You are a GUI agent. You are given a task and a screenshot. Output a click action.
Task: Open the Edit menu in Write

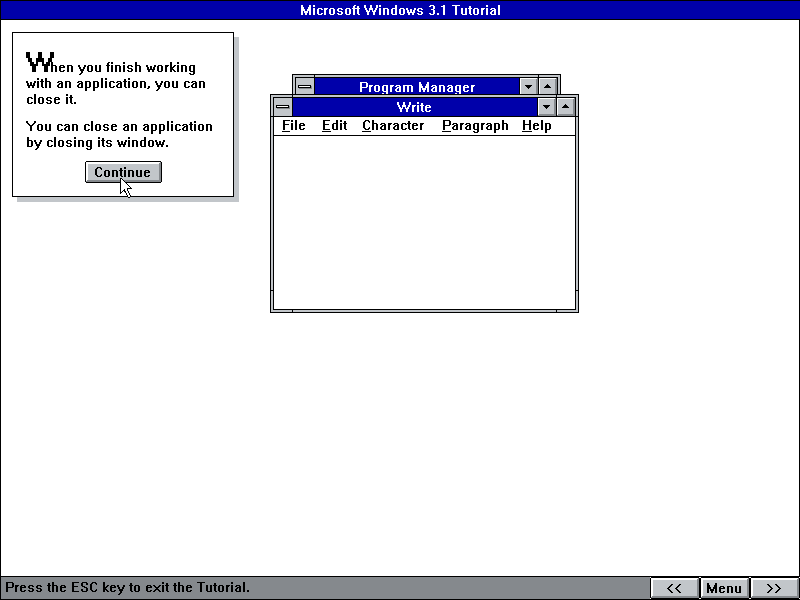pos(334,126)
